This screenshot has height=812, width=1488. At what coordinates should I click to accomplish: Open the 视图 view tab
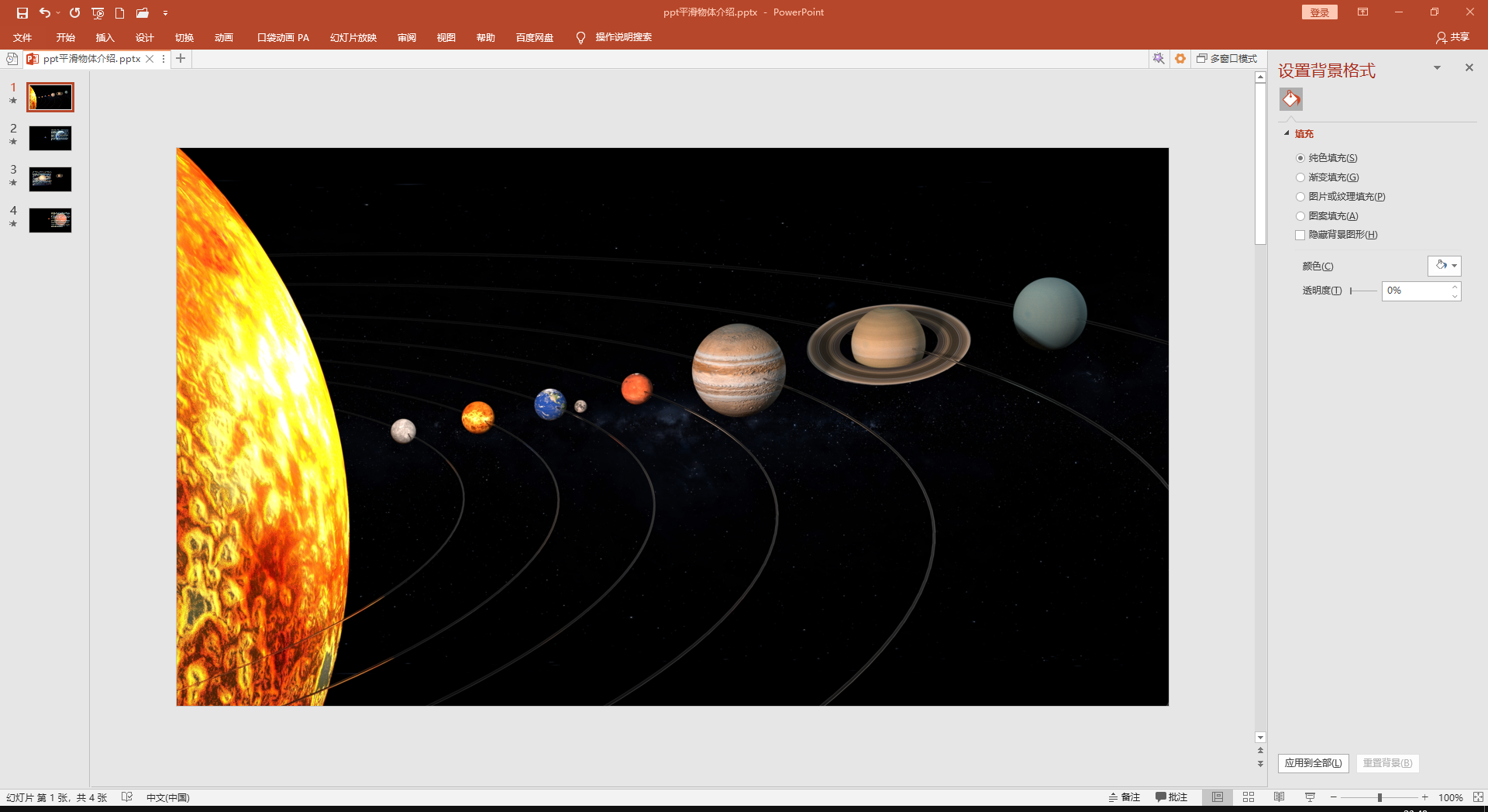[446, 37]
